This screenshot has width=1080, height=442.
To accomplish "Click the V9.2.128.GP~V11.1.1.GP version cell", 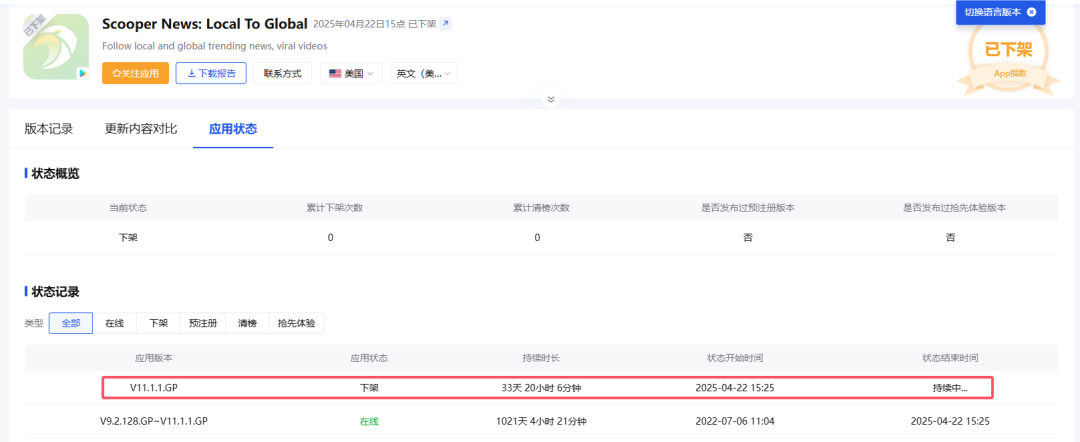I will (x=154, y=421).
